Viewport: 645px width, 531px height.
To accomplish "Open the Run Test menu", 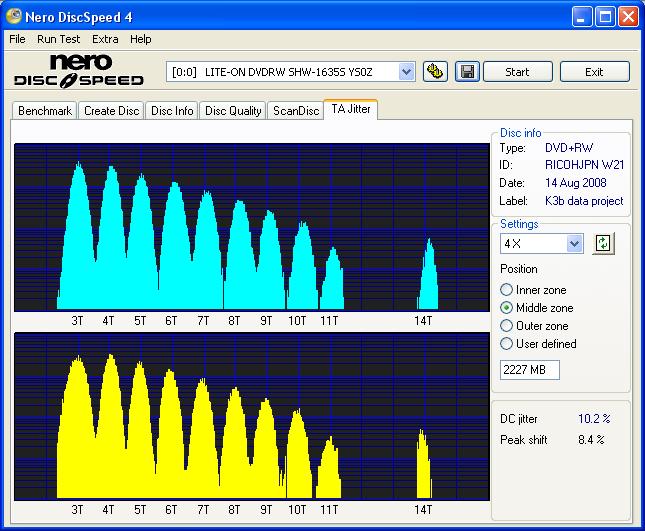I will (58, 39).
